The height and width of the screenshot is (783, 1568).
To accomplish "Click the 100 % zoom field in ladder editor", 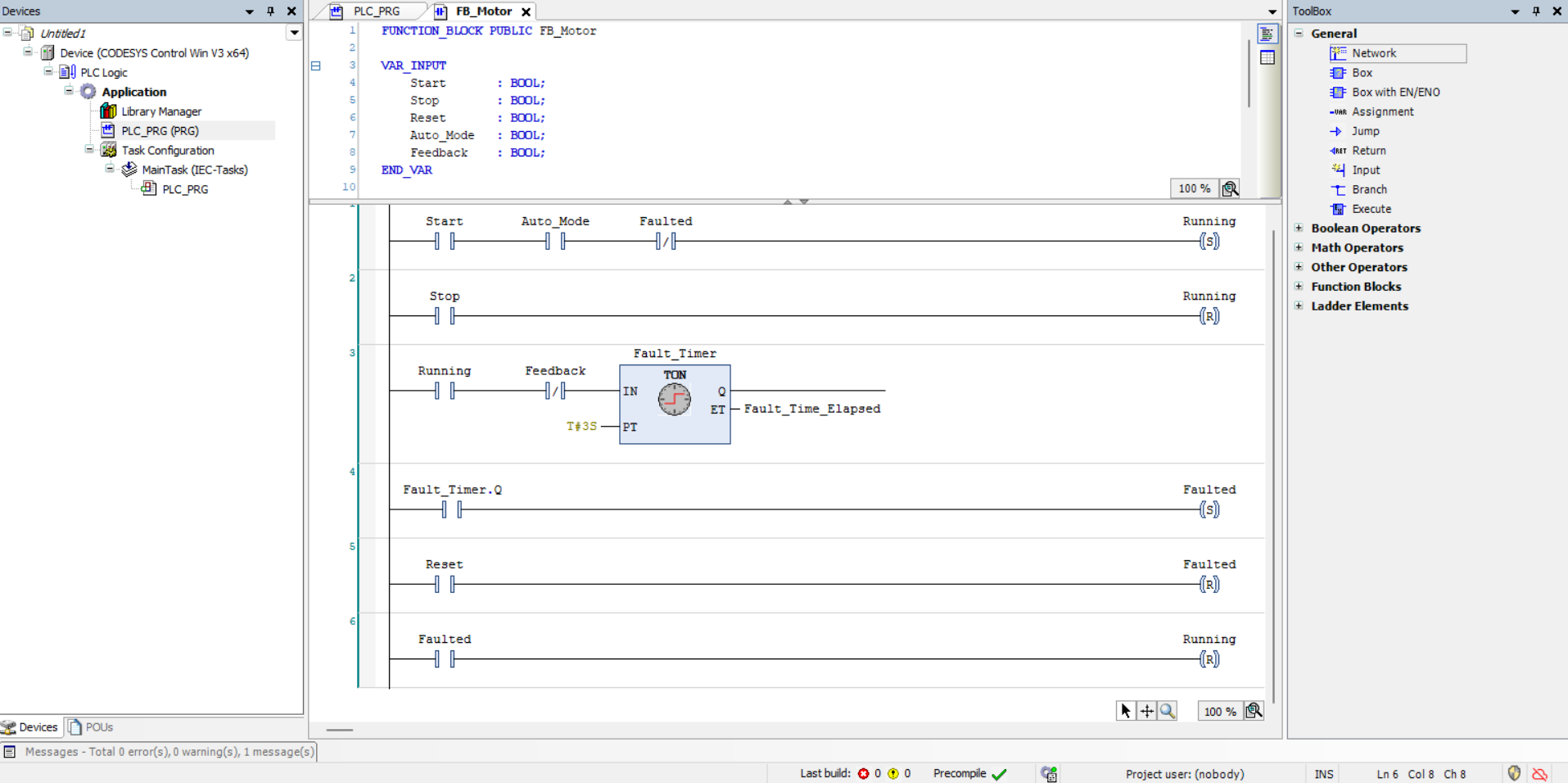I will pyautogui.click(x=1220, y=712).
